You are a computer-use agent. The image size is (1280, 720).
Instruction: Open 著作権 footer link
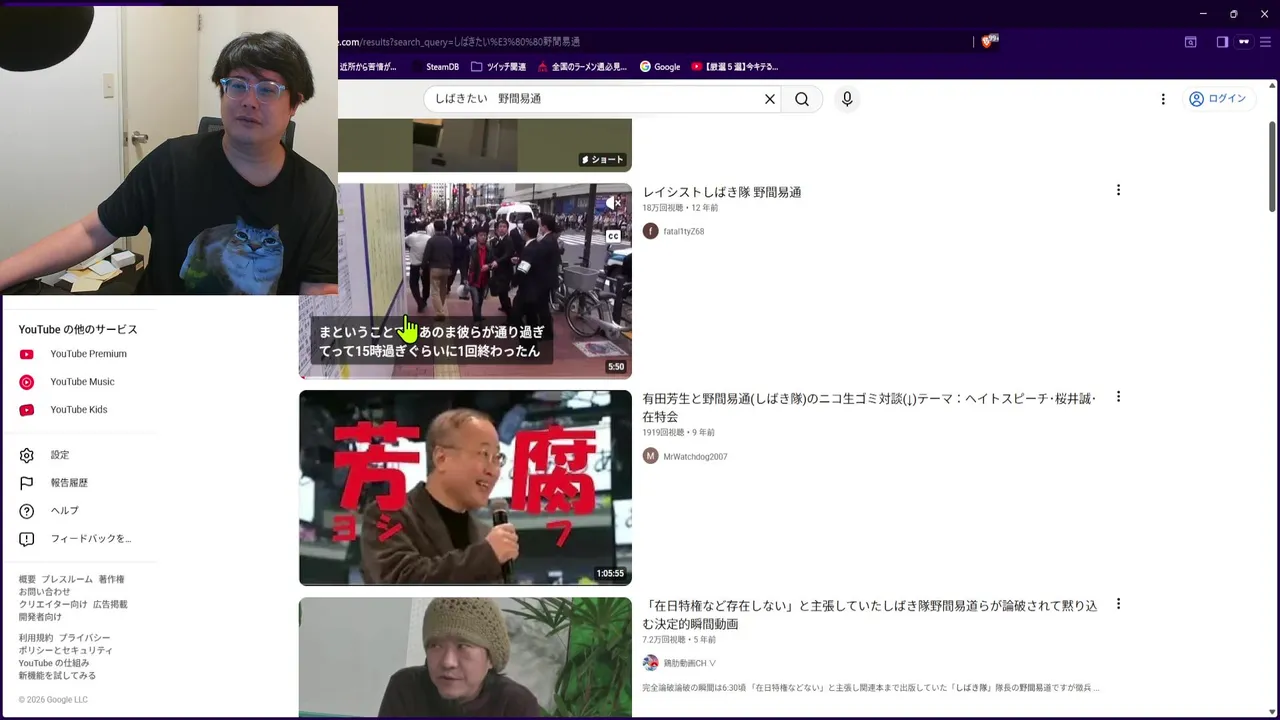(111, 580)
